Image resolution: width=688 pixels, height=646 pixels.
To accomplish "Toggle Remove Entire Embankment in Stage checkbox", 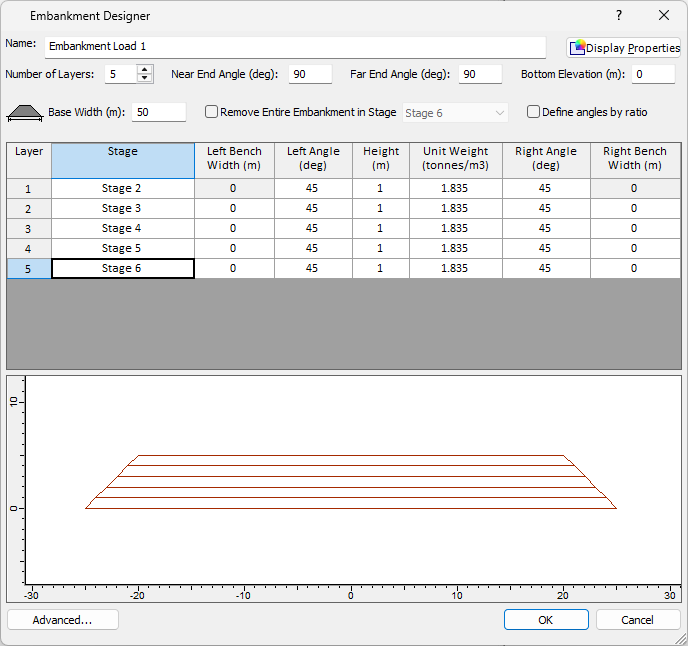I will click(211, 112).
